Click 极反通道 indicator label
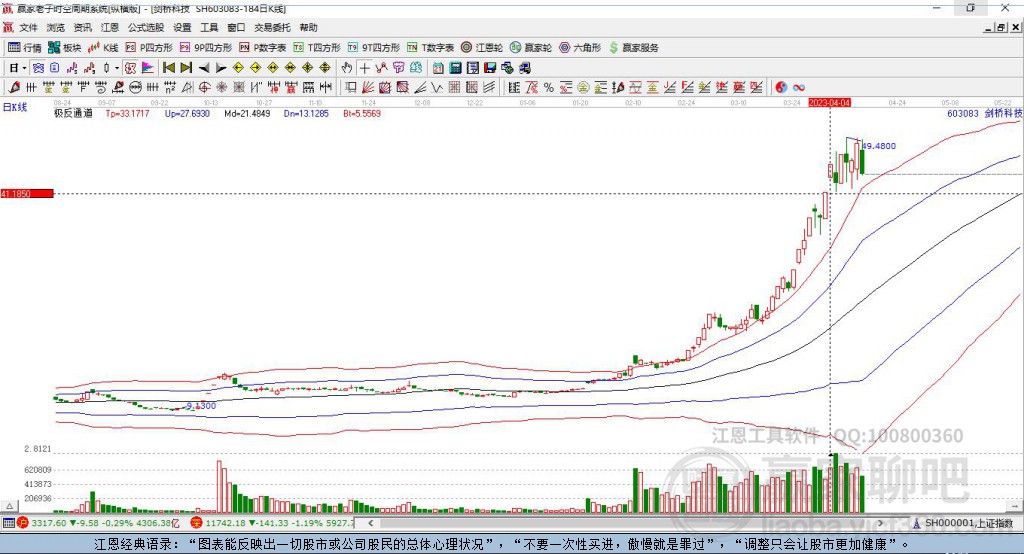The height and width of the screenshot is (554, 1024). [x=73, y=113]
